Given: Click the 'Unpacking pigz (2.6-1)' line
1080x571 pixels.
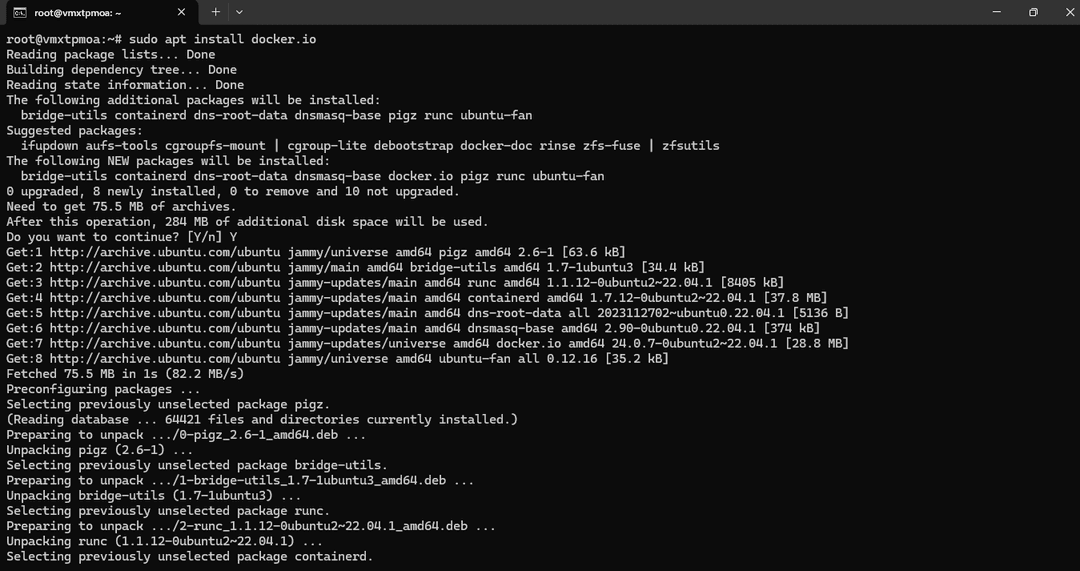Looking at the screenshot, I should click(100, 450).
